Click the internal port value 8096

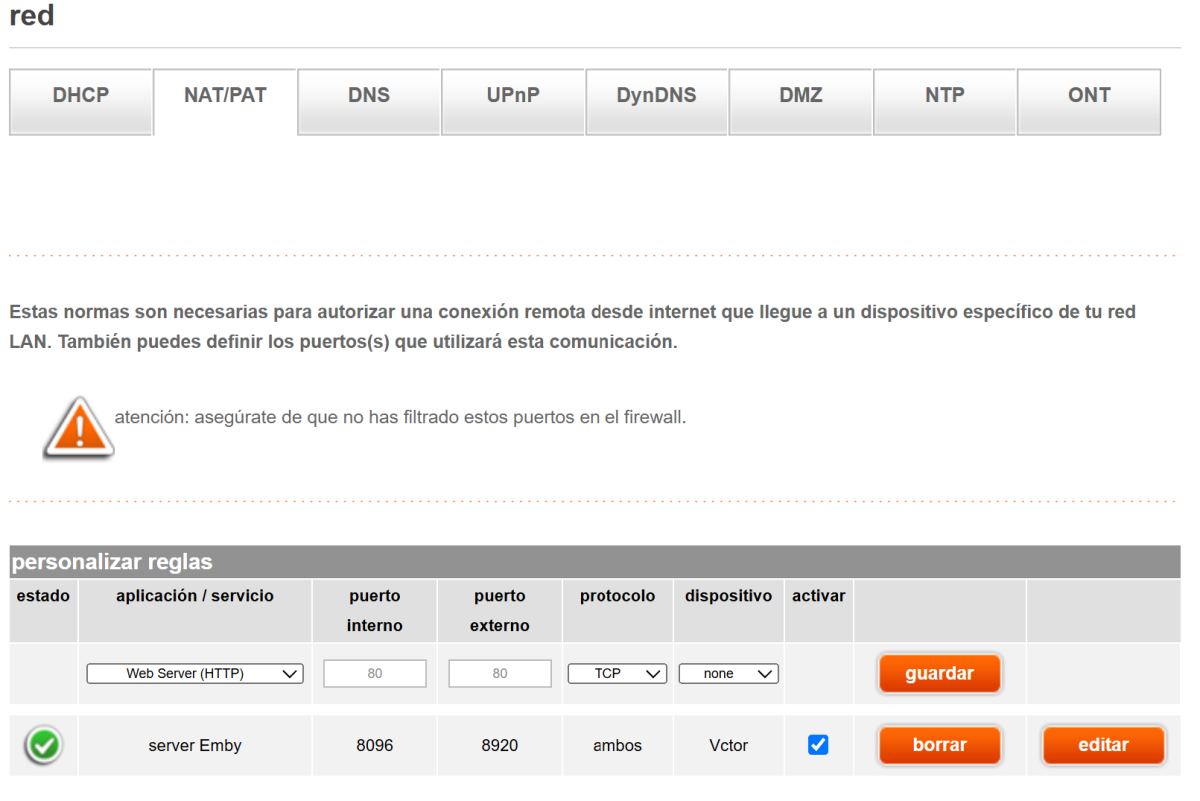(375, 746)
